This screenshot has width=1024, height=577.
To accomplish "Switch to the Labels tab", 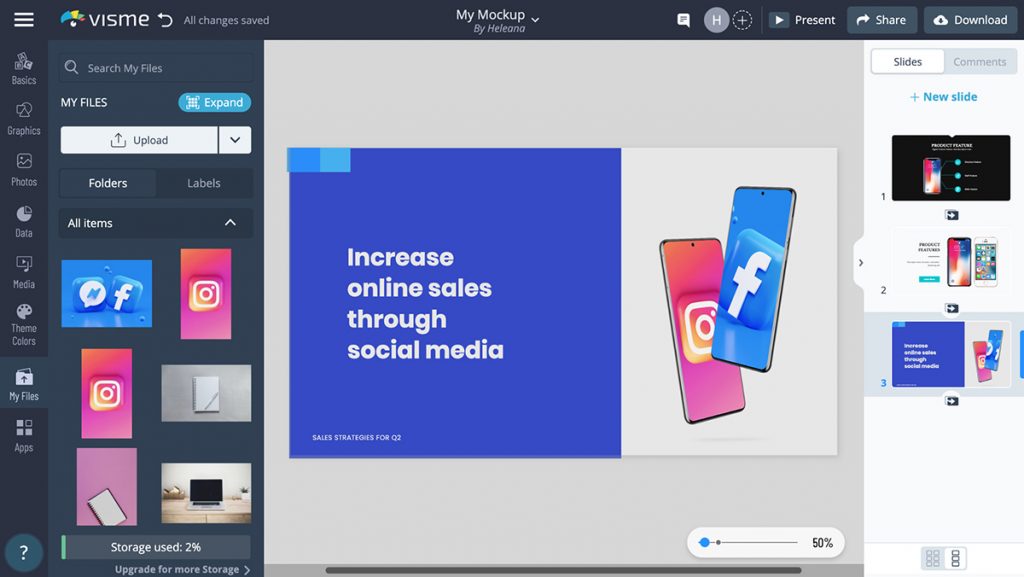I will pyautogui.click(x=203, y=183).
